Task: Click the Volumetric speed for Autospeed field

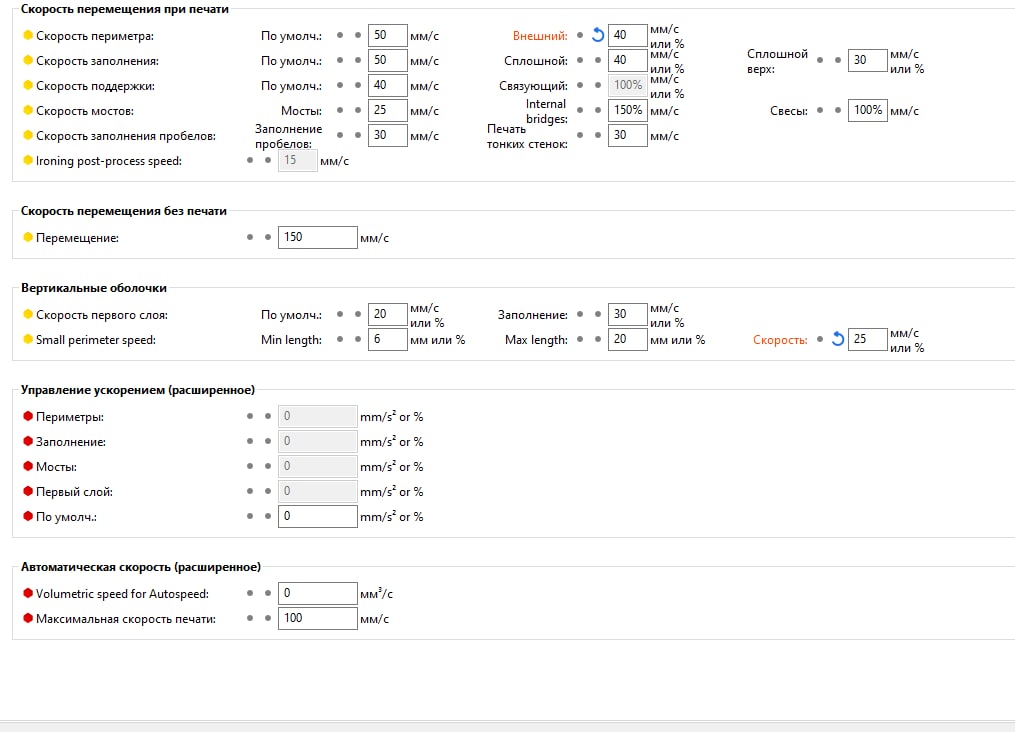Action: [318, 593]
